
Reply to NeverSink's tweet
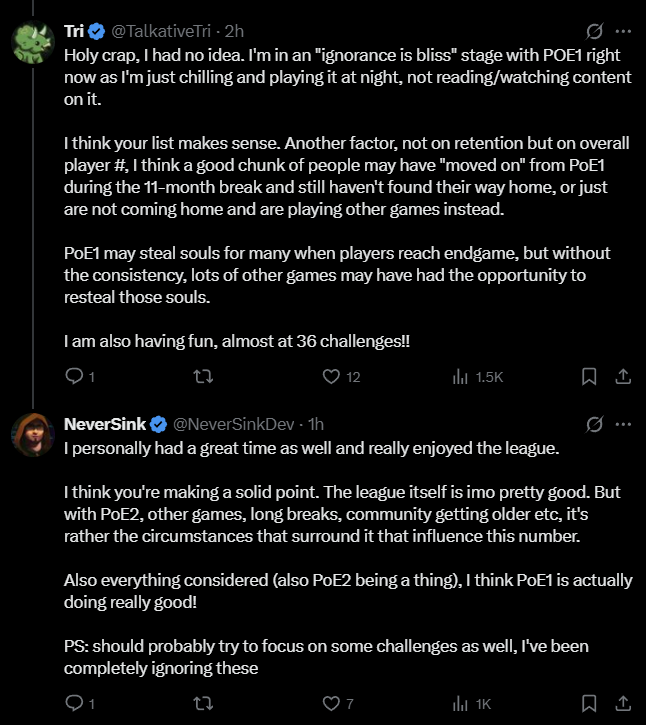click(73, 704)
